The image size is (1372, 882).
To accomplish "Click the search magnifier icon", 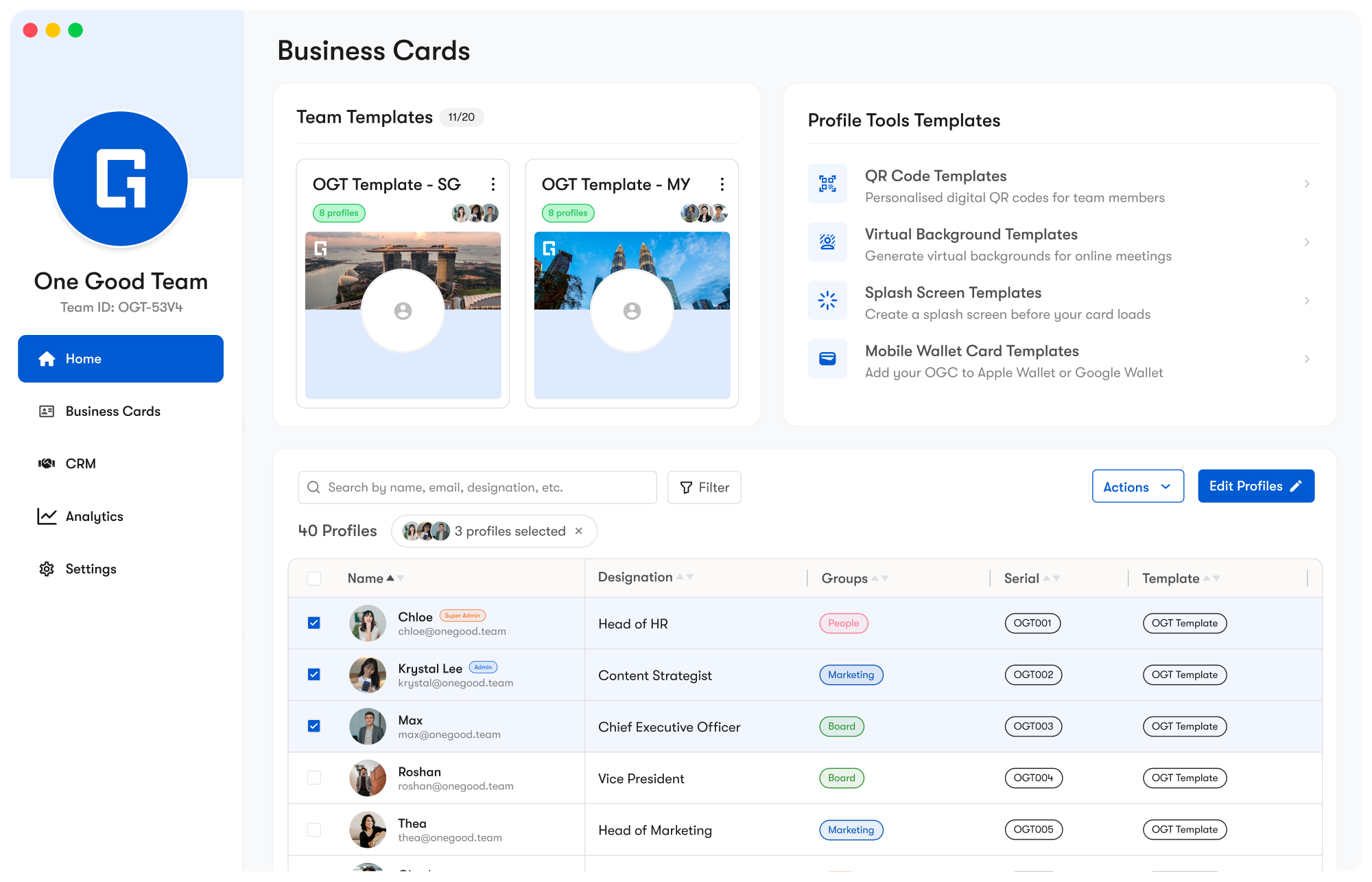I will [314, 487].
